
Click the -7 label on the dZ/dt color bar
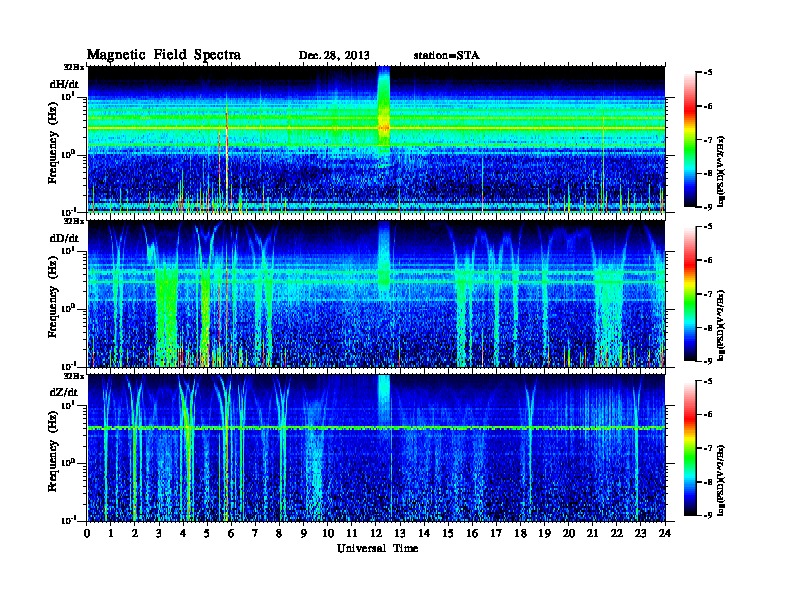708,448
